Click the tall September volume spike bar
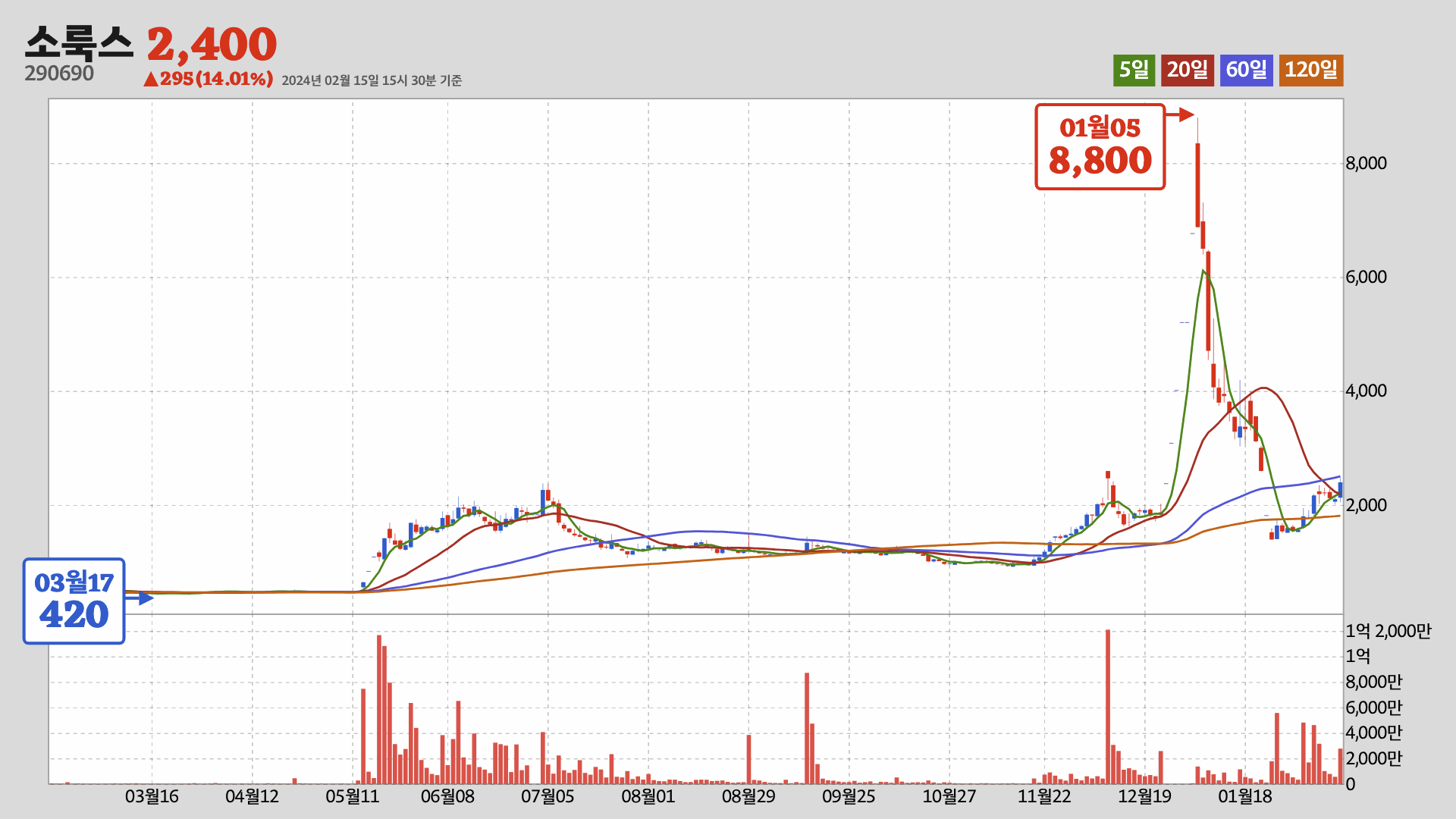 pyautogui.click(x=807, y=728)
